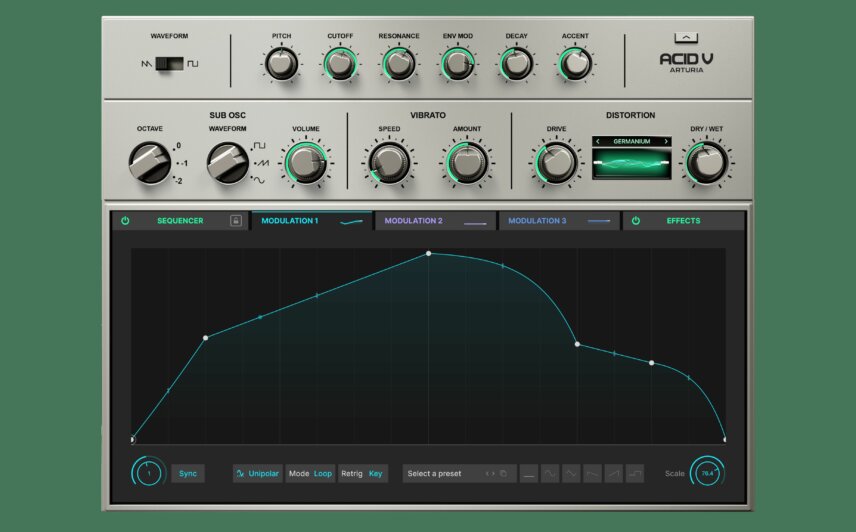Viewport: 856px width, 532px height.
Task: Click the Scale knob showing 76.4
Action: click(x=708, y=473)
